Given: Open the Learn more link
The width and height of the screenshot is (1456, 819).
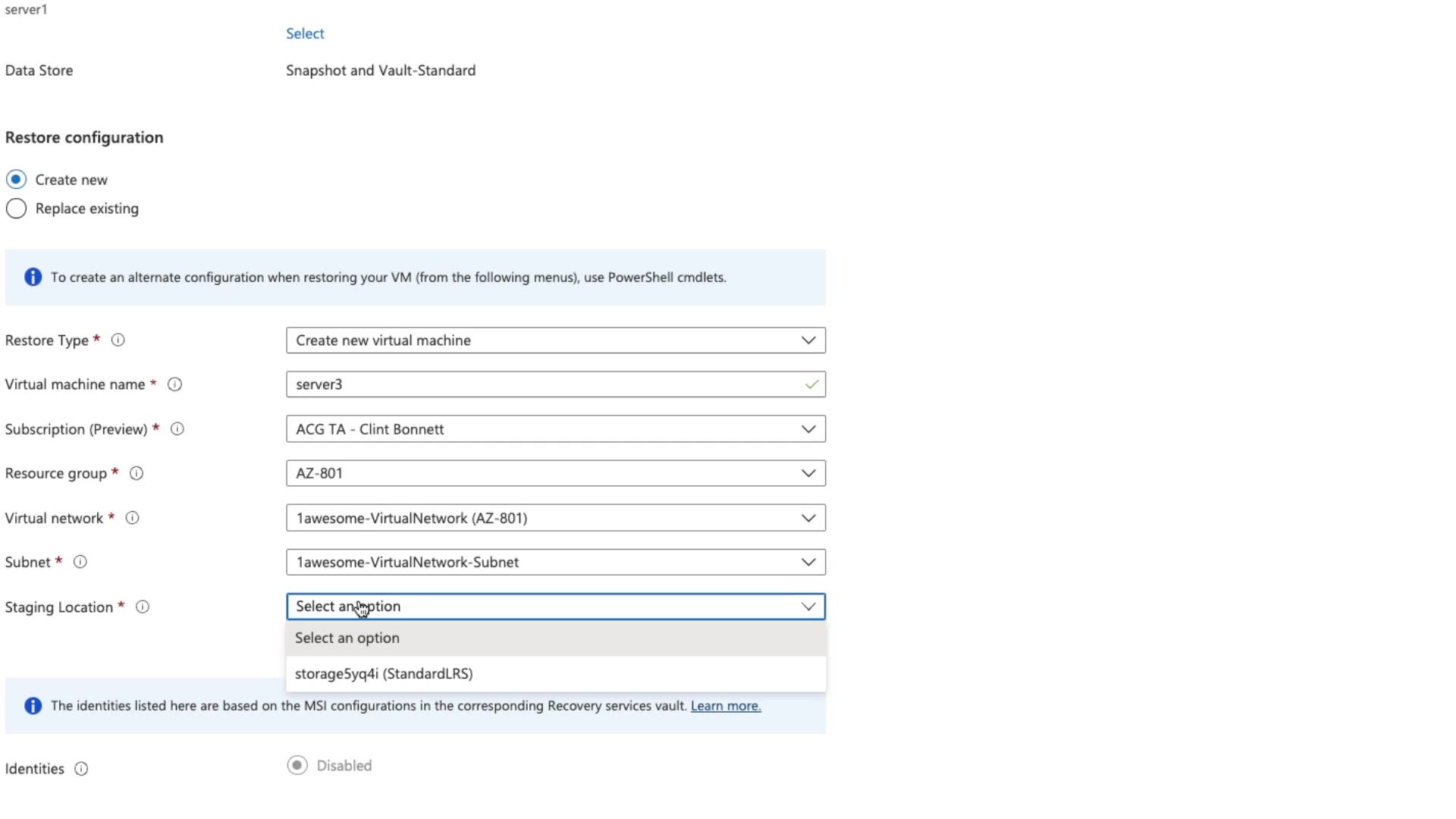Looking at the screenshot, I should click(x=725, y=706).
